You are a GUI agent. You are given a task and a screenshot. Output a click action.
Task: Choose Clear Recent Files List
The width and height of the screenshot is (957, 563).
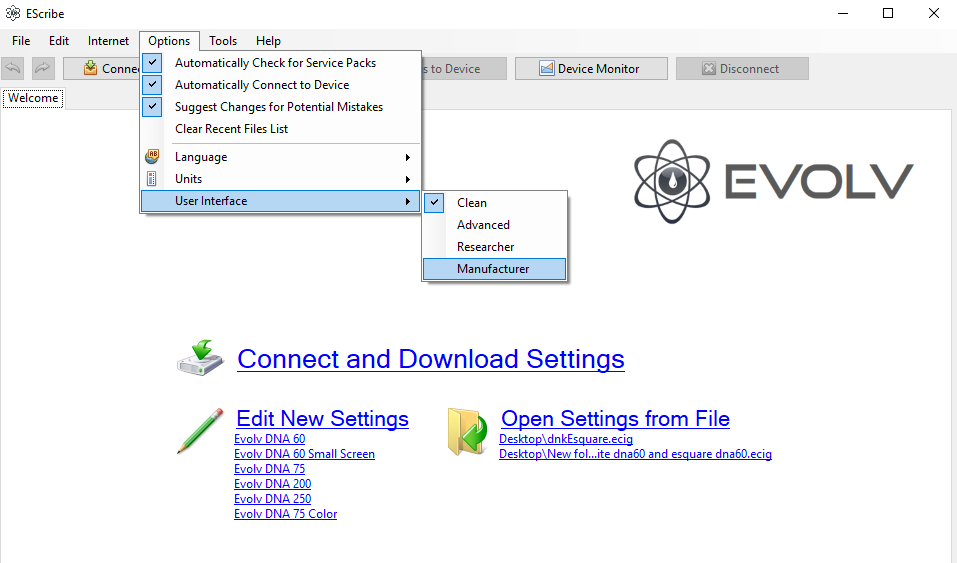[x=231, y=129]
